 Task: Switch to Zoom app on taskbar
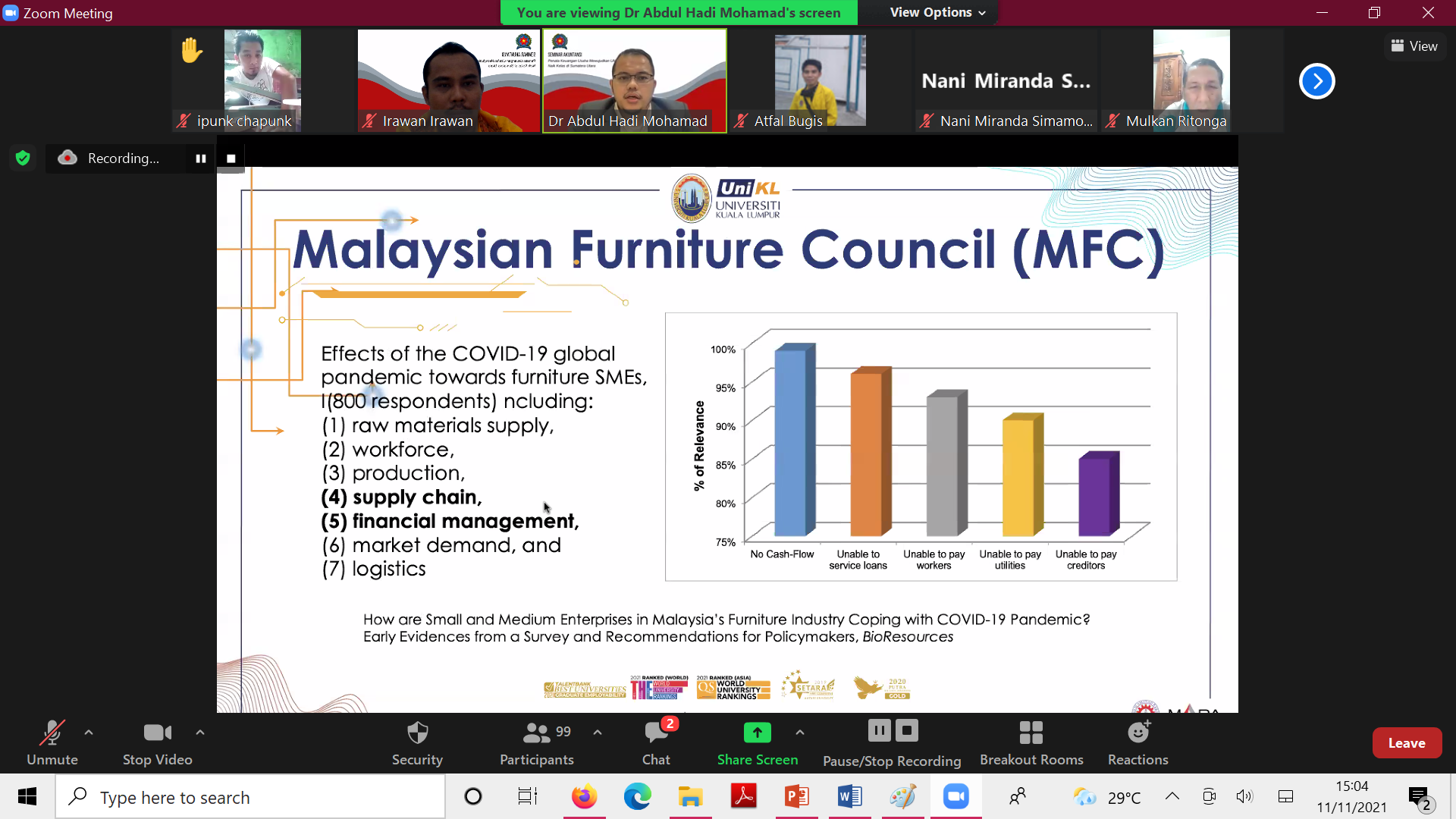coord(955,797)
